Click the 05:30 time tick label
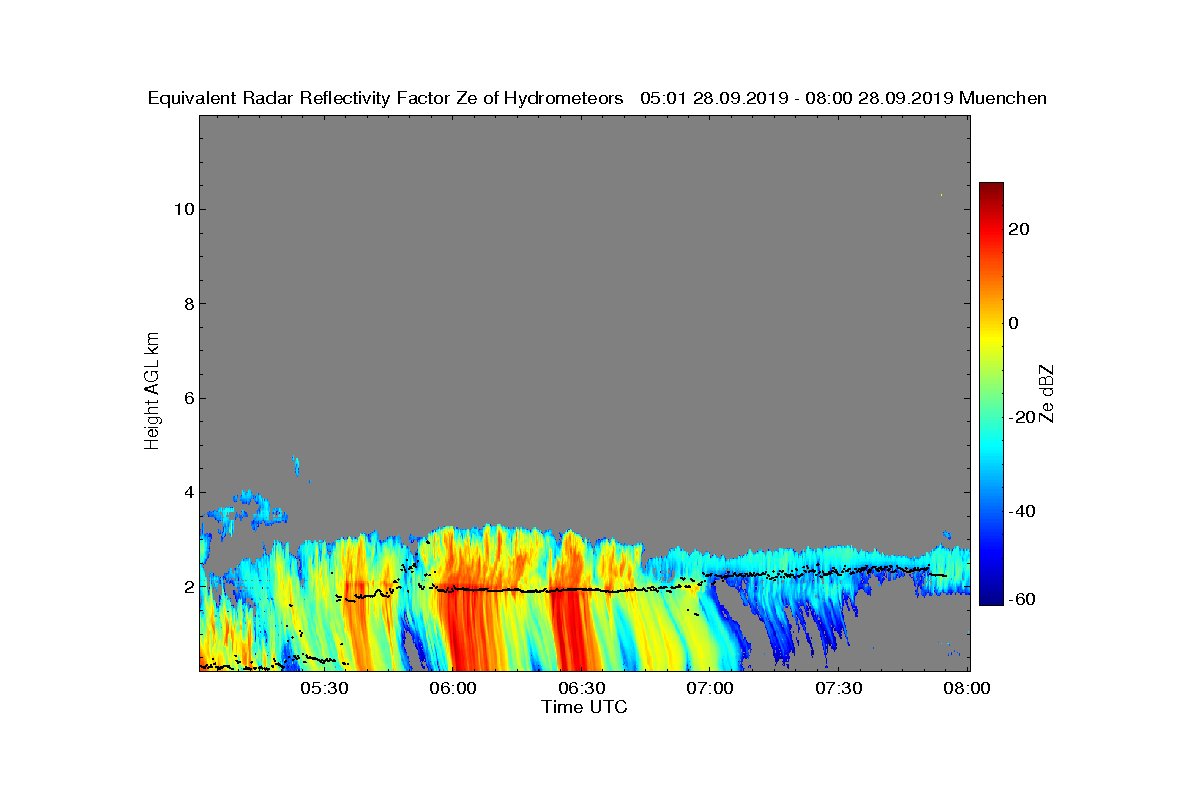 point(324,689)
